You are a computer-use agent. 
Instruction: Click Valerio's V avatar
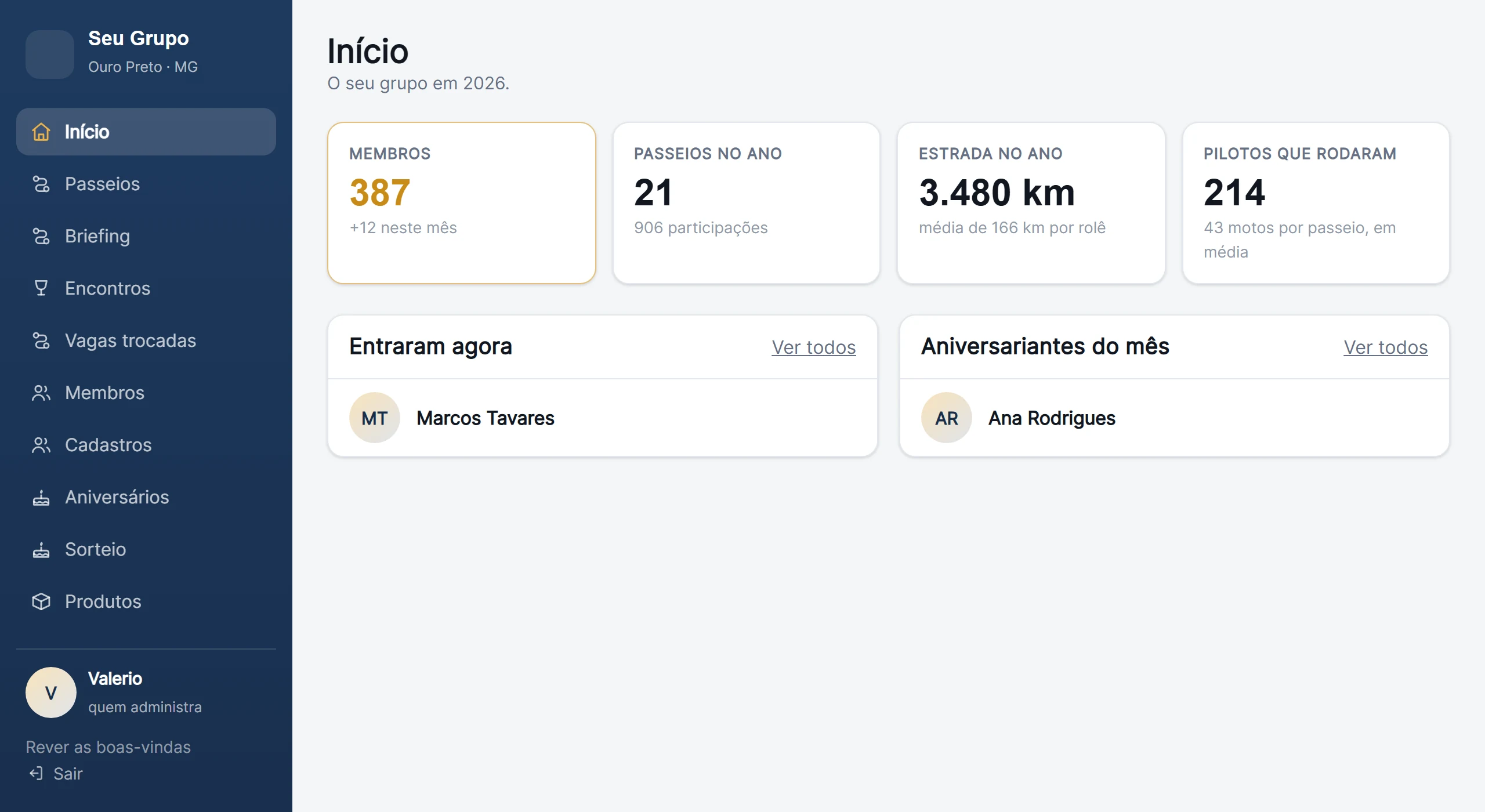(51, 693)
